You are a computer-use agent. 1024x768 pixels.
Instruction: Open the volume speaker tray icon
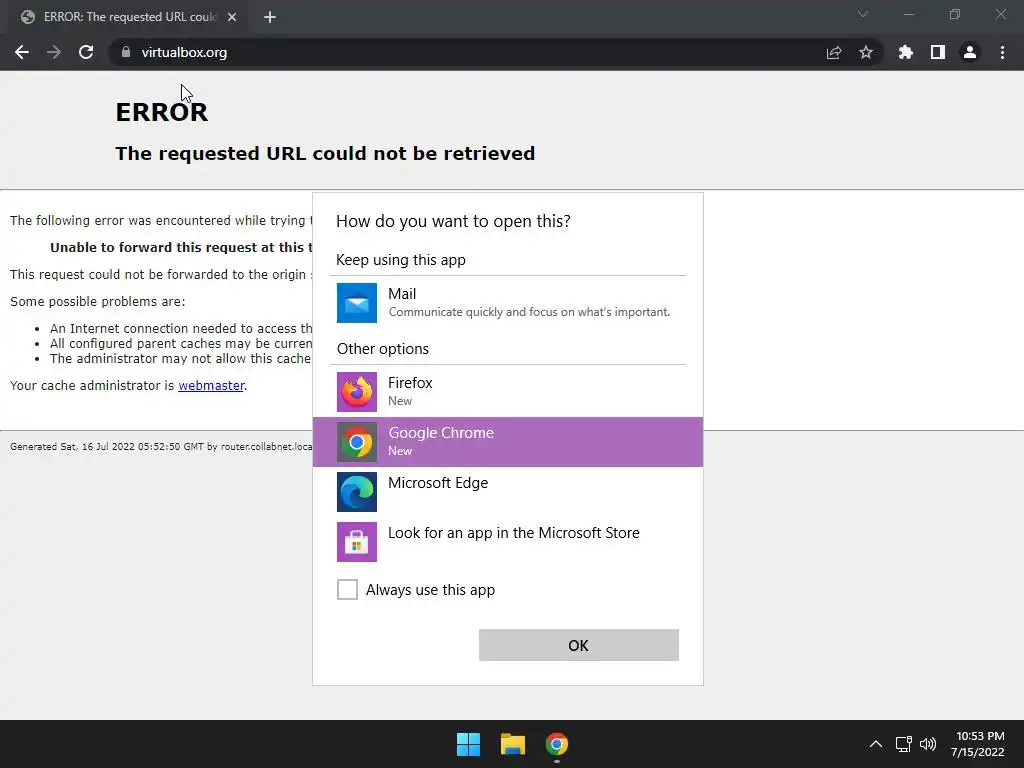click(928, 744)
